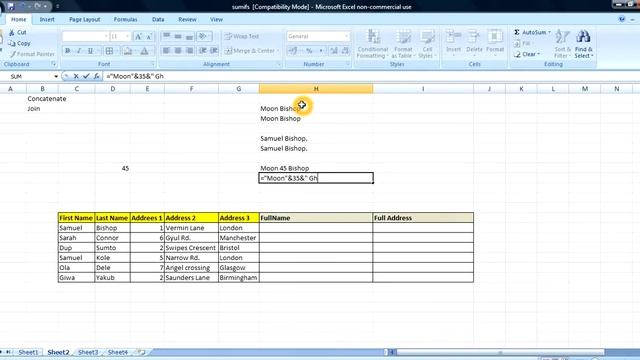Open the Data ribbon tab
The height and width of the screenshot is (360, 640).
[158, 19]
